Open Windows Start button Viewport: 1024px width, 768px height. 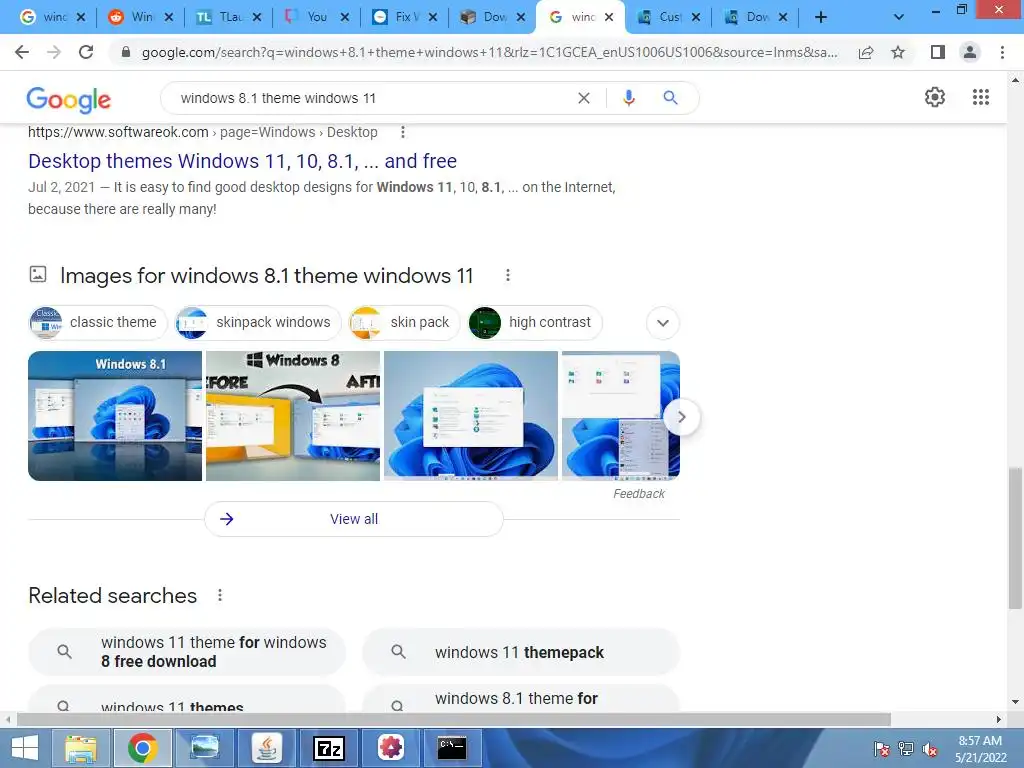25,748
